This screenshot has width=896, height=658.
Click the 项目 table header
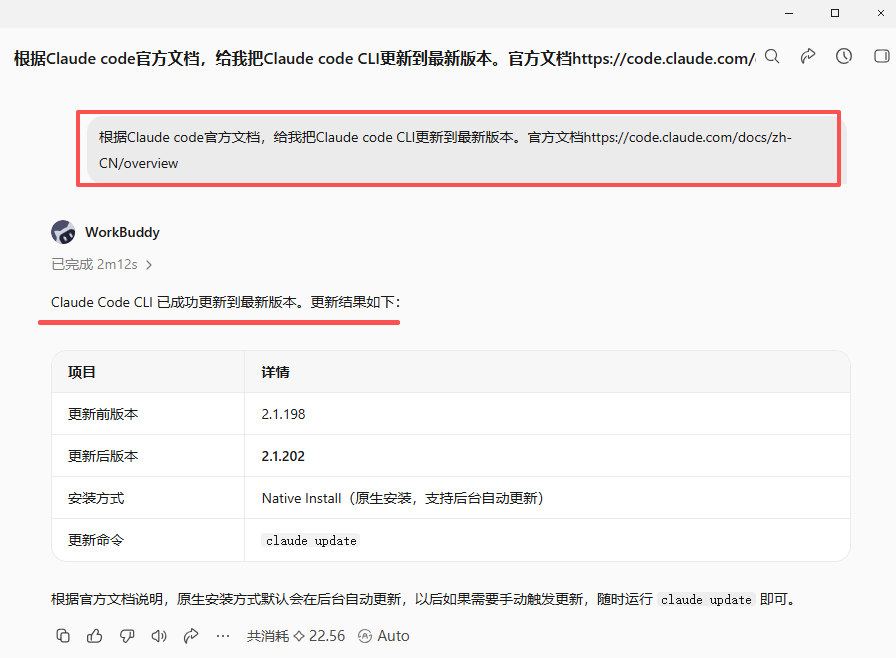[x=82, y=372]
